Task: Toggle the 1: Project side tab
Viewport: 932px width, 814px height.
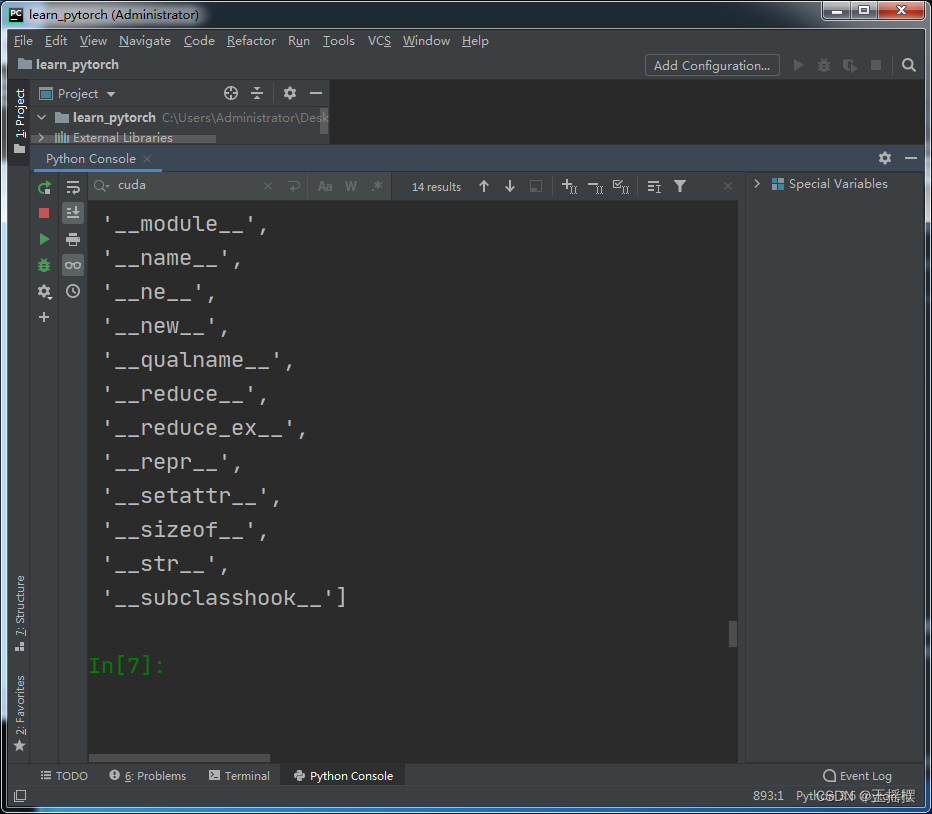Action: [20, 120]
